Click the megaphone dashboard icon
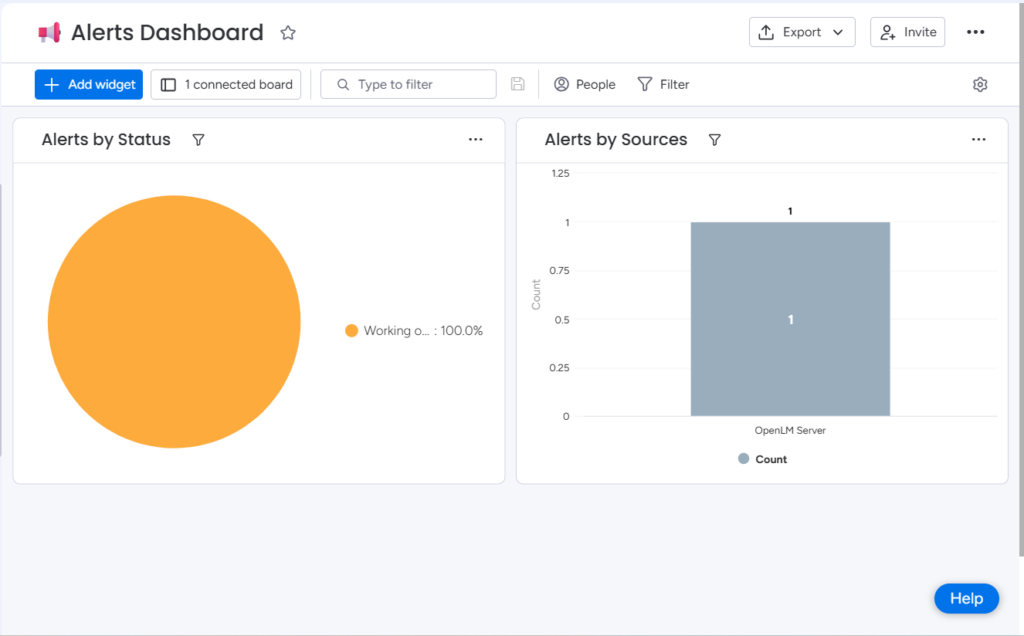The image size is (1024, 636). coord(49,33)
